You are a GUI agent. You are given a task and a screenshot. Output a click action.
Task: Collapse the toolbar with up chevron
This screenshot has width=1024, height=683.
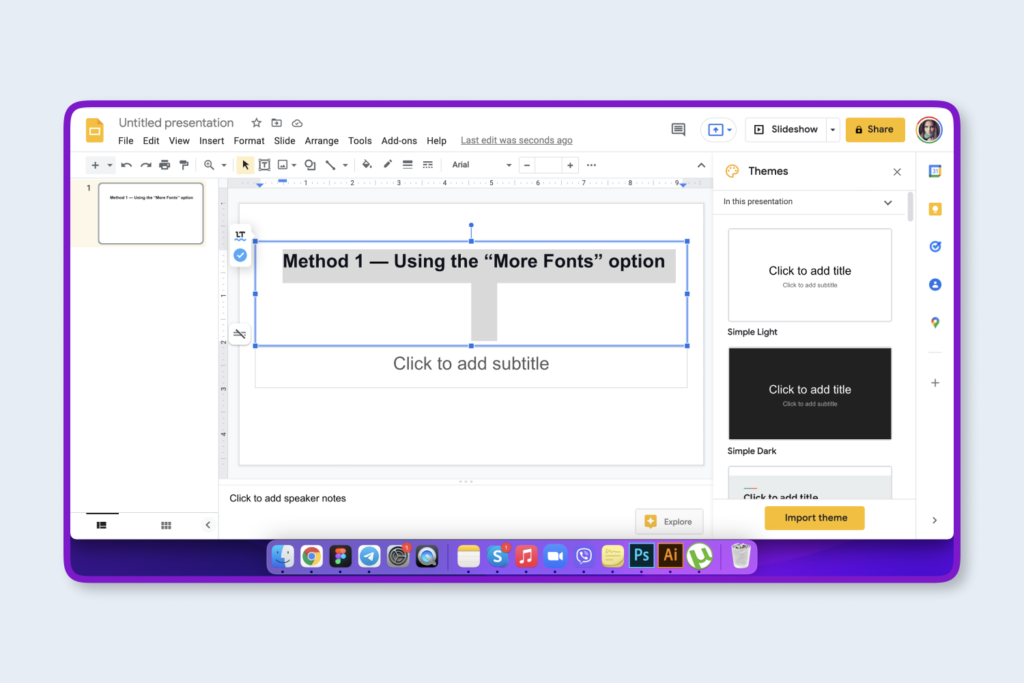(701, 165)
